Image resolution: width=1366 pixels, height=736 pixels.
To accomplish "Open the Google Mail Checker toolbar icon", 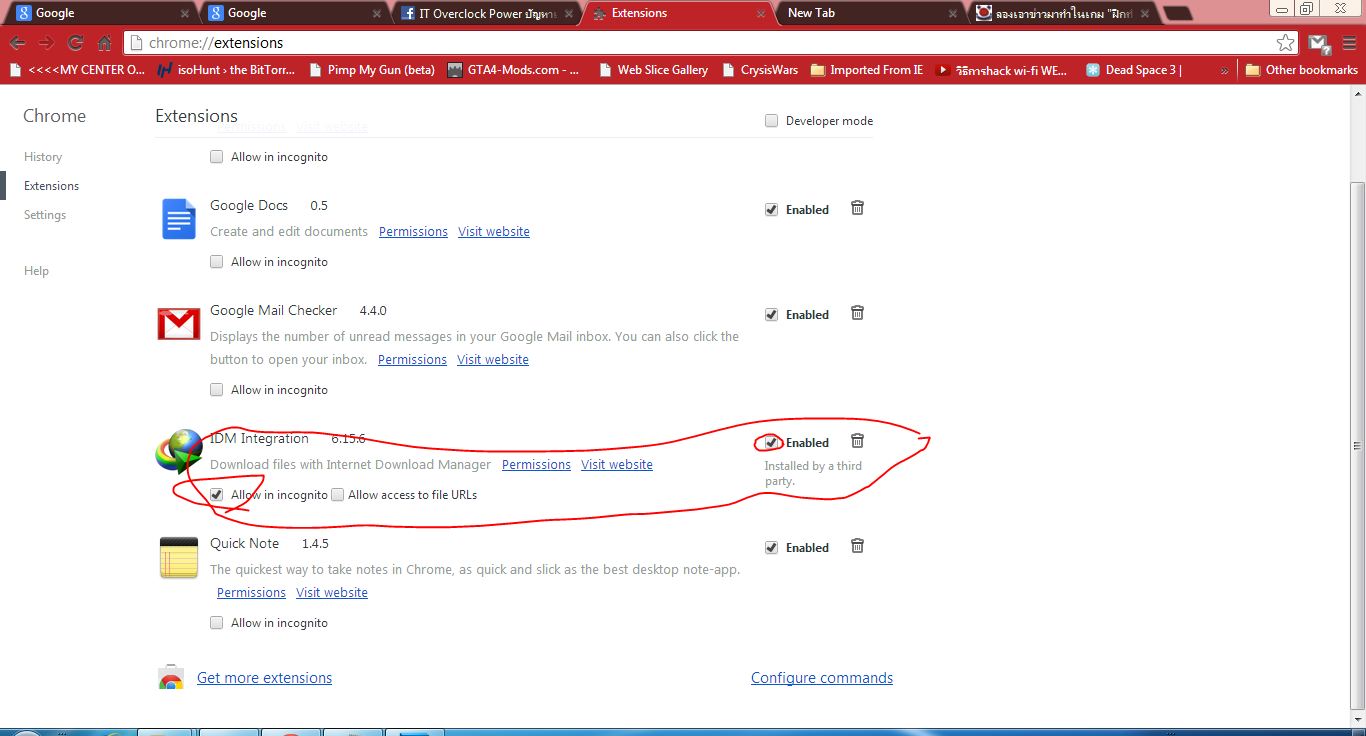I will (x=1320, y=43).
